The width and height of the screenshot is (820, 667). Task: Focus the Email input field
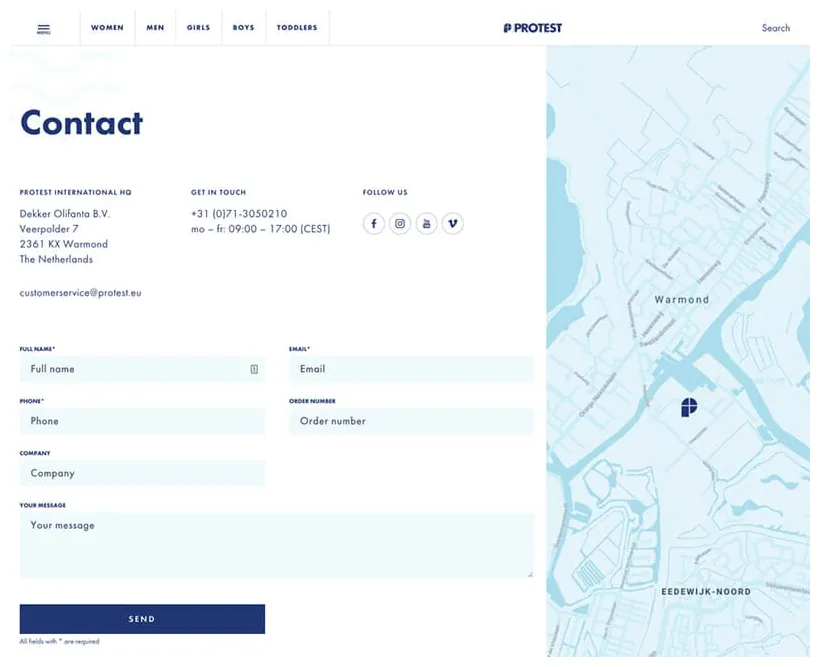pos(411,369)
